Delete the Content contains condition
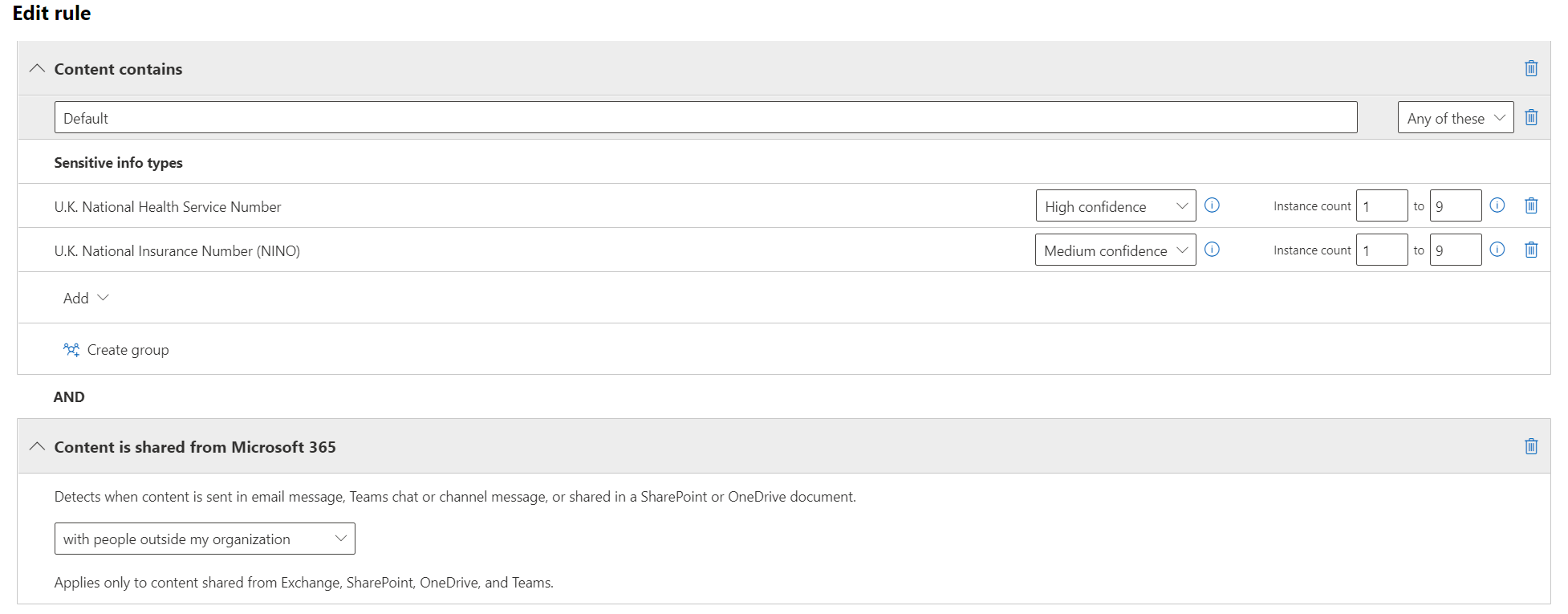The image size is (1568, 614). coord(1531,68)
